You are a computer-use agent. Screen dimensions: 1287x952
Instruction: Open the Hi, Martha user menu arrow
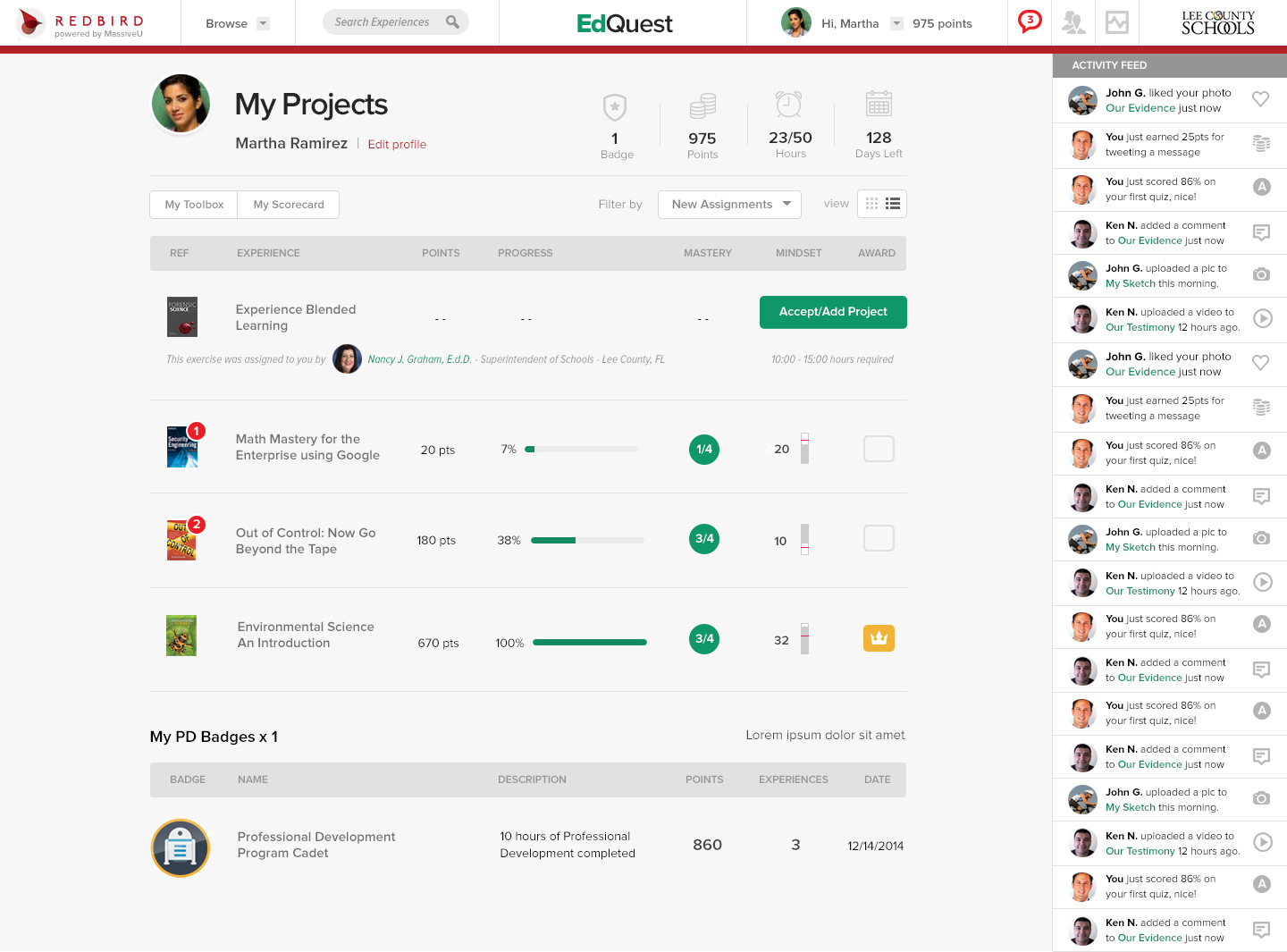point(896,24)
